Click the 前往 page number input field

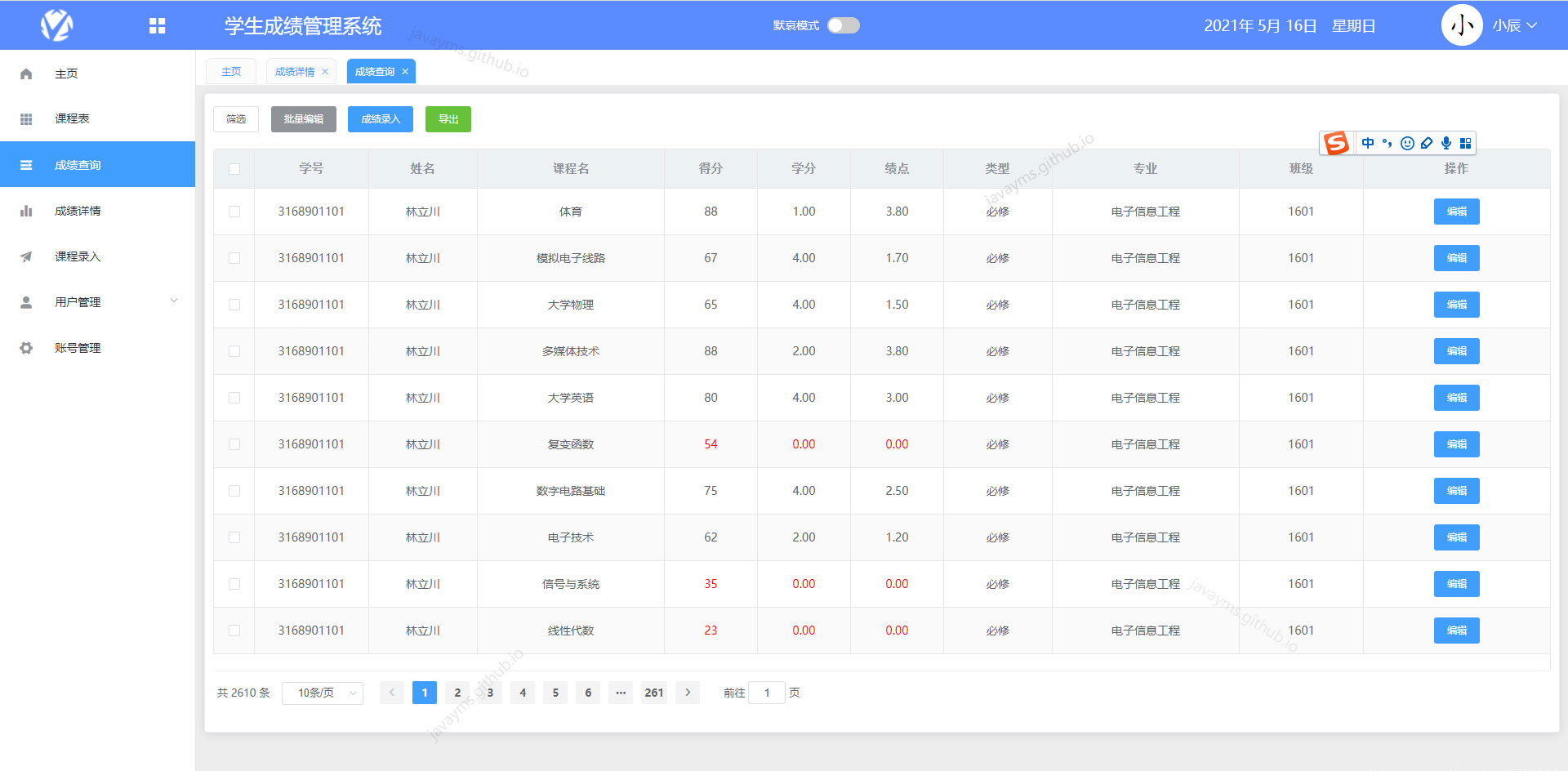pyautogui.click(x=766, y=692)
